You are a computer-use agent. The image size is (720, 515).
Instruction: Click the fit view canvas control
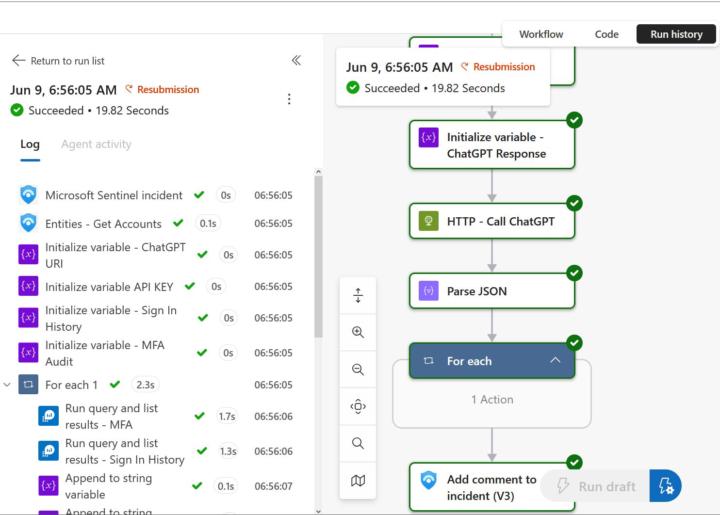point(358,406)
